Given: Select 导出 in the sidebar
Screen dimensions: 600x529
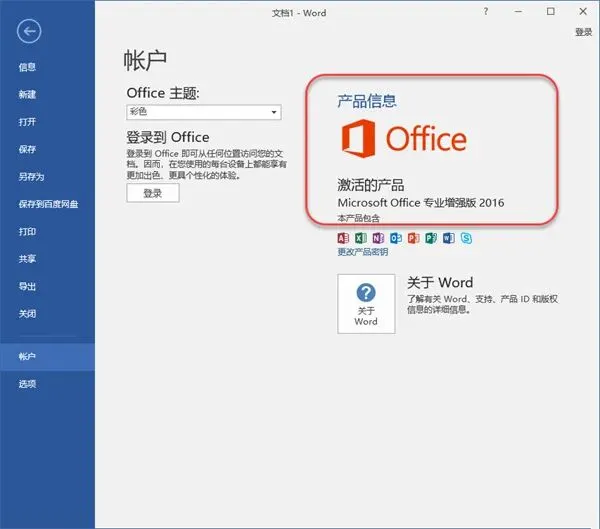Looking at the screenshot, I should 47,286.
